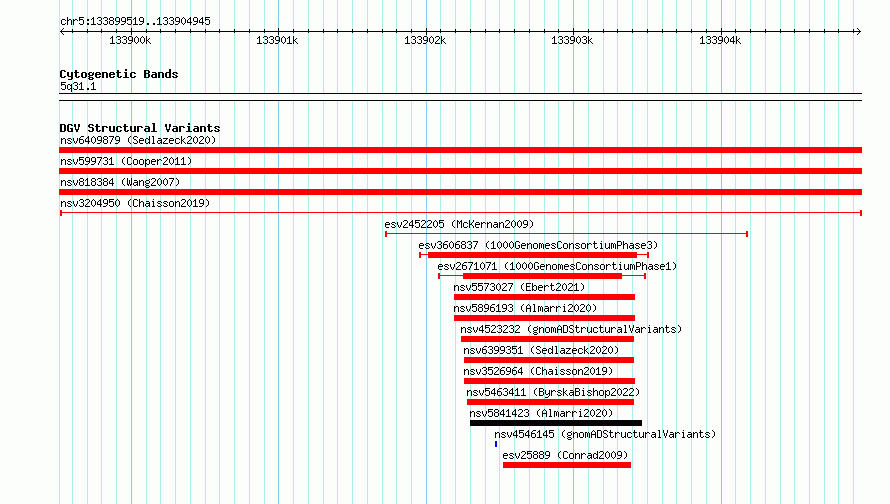Click the nsv4523232 red bar
This screenshot has width=890, height=504.
tap(547, 339)
